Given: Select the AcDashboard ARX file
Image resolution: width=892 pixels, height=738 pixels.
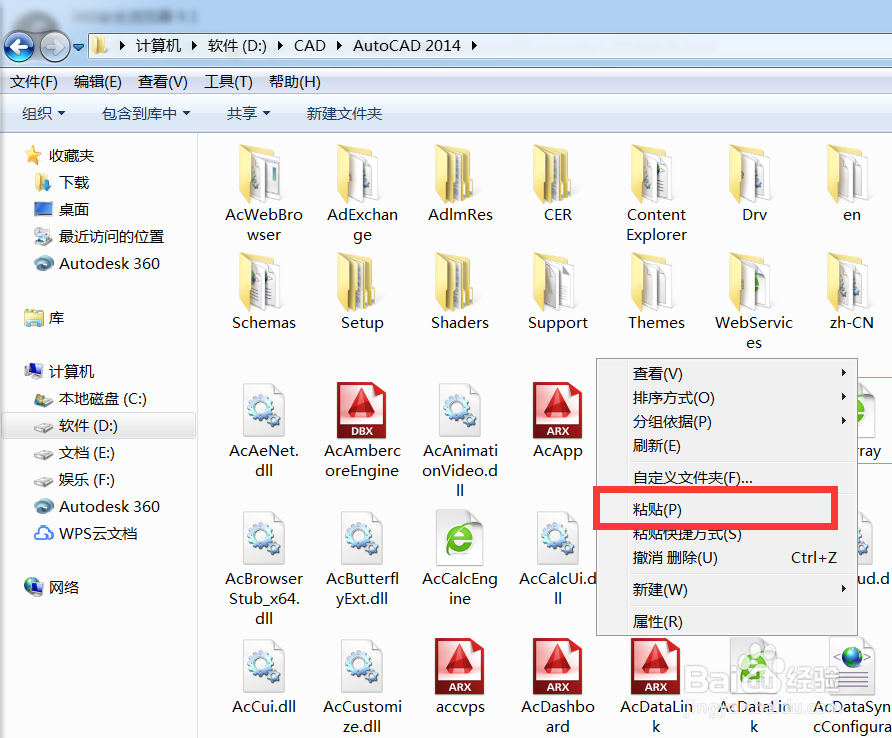Looking at the screenshot, I should (x=558, y=686).
